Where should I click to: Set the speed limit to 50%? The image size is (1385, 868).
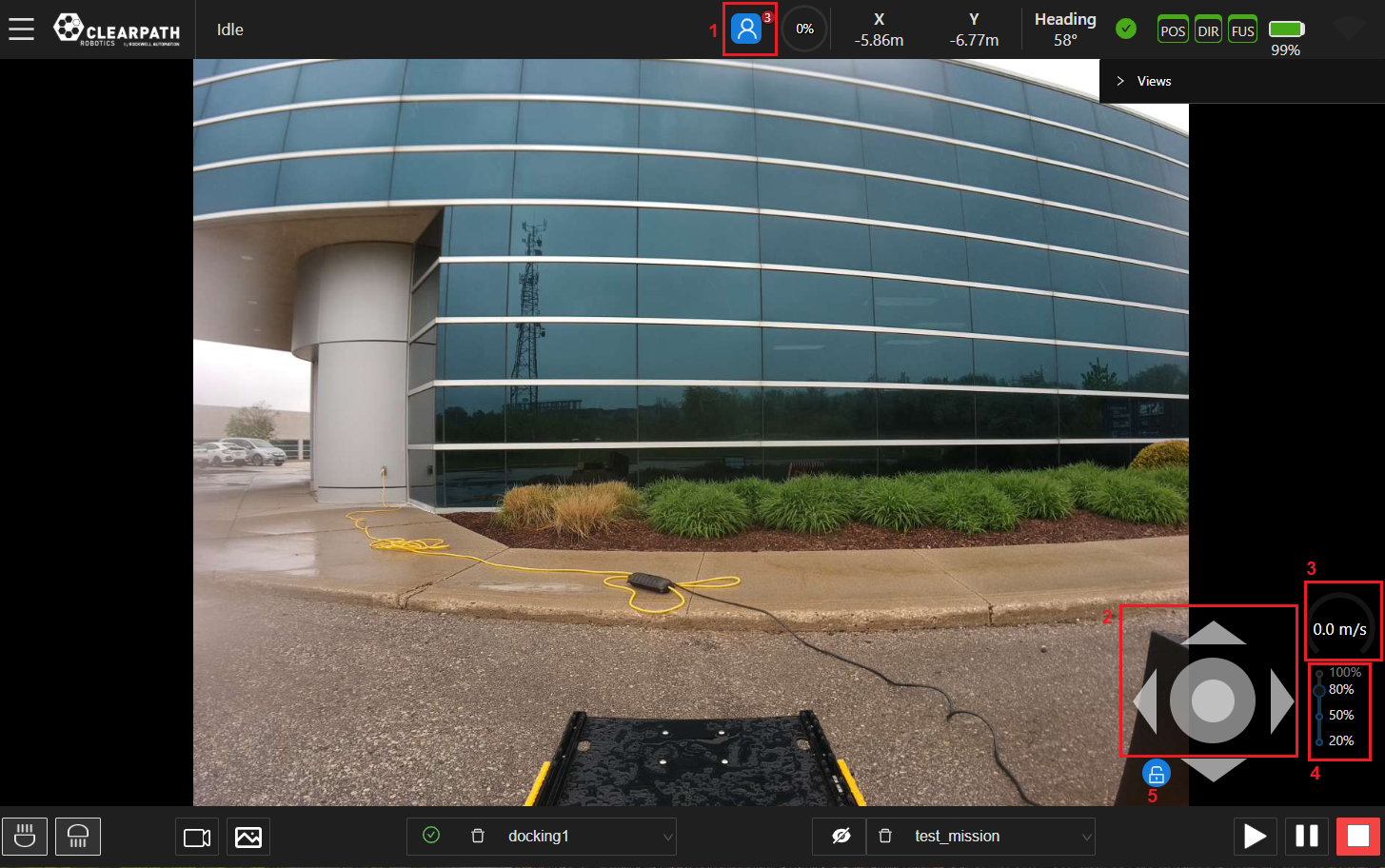pyautogui.click(x=1320, y=716)
